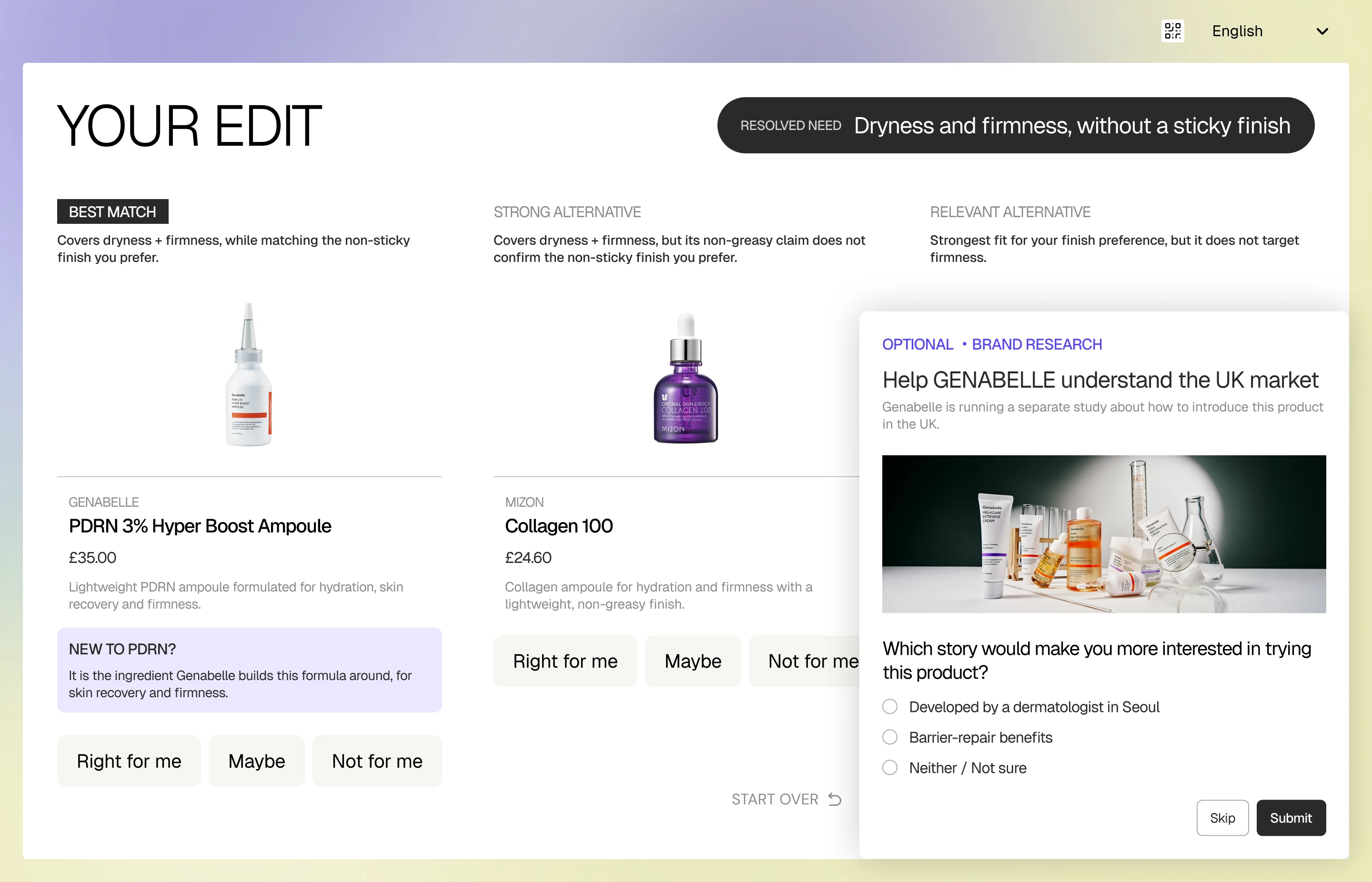Click the GENABELLE brand label

pos(104,502)
